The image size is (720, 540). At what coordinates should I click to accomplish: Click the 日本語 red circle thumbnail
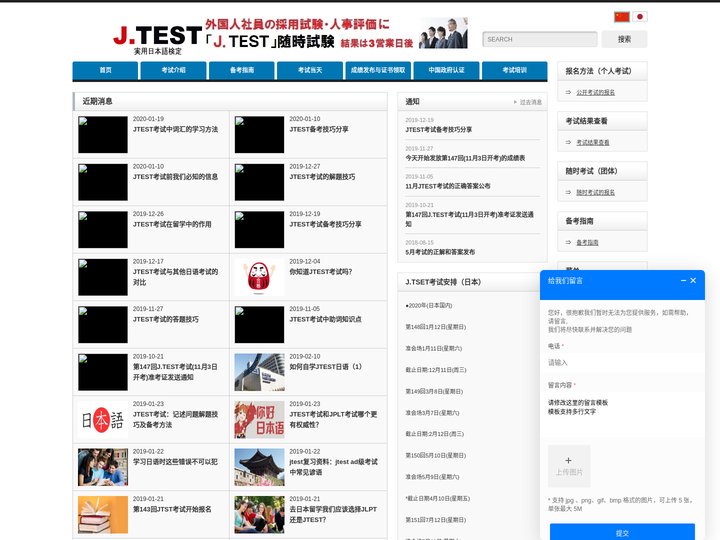click(103, 420)
